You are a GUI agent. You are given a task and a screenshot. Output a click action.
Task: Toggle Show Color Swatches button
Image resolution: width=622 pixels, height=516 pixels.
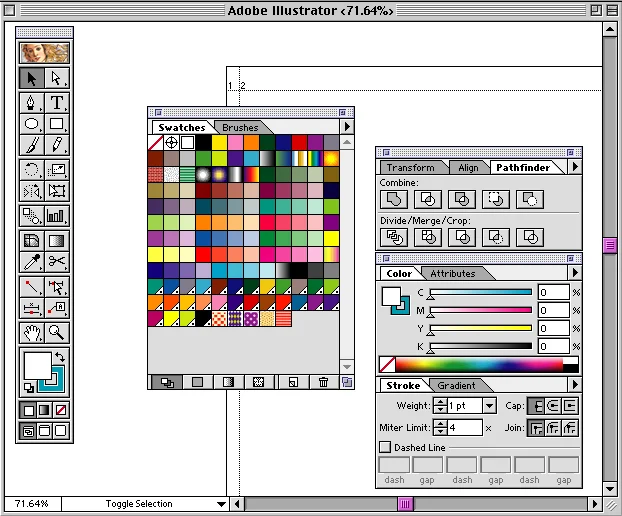[197, 382]
